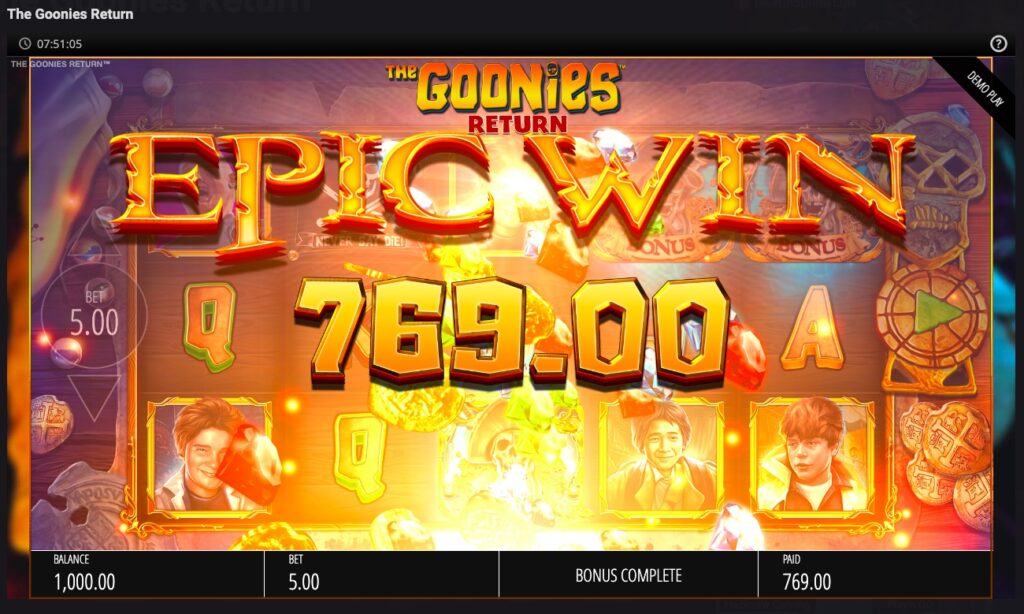Click the Data character portrait symbol
The width and height of the screenshot is (1024, 614).
tap(661, 457)
